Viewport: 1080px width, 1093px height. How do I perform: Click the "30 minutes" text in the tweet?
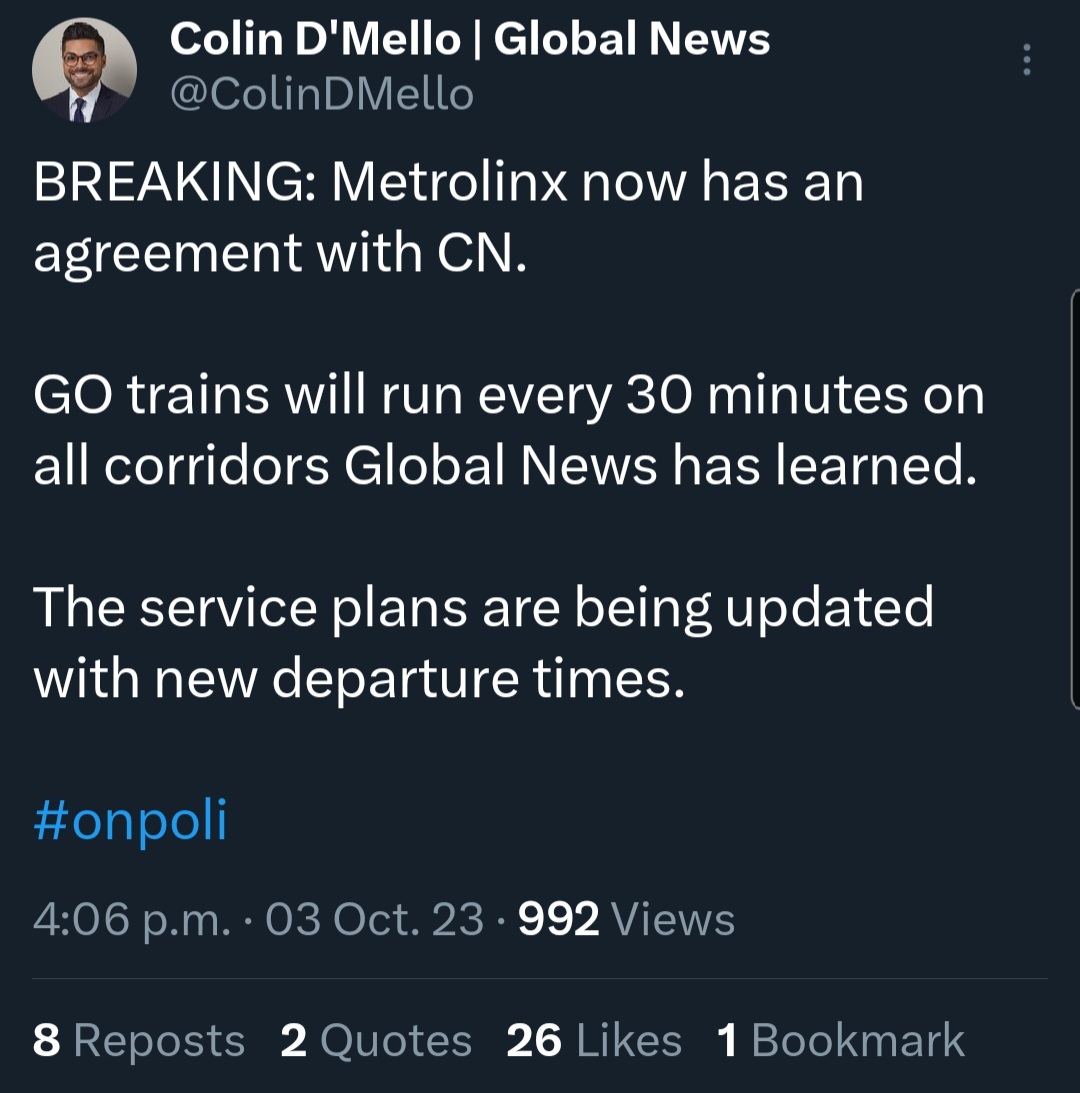click(766, 397)
